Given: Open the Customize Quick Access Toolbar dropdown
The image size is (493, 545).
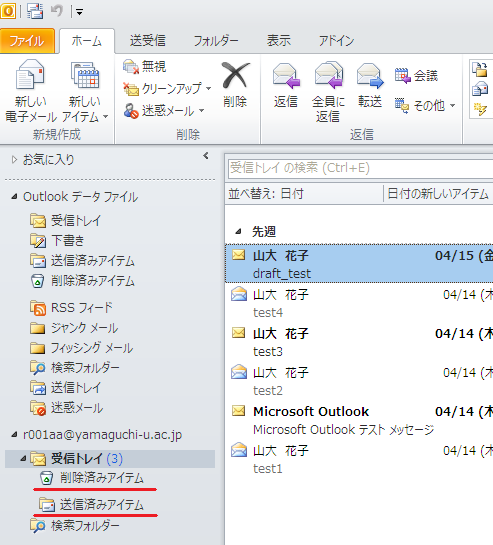Looking at the screenshot, I should 79,13.
